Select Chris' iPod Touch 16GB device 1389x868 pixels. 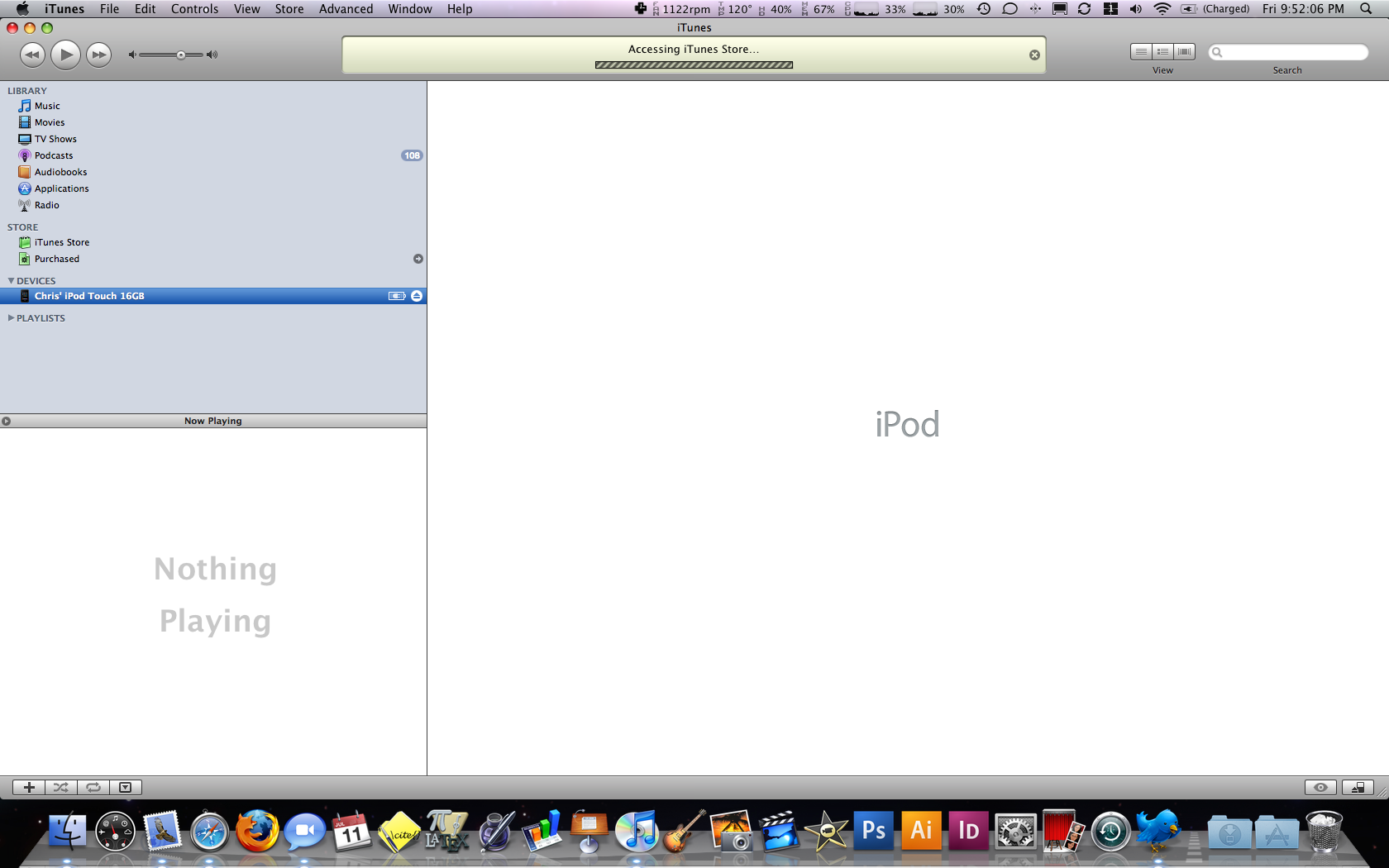(x=213, y=296)
